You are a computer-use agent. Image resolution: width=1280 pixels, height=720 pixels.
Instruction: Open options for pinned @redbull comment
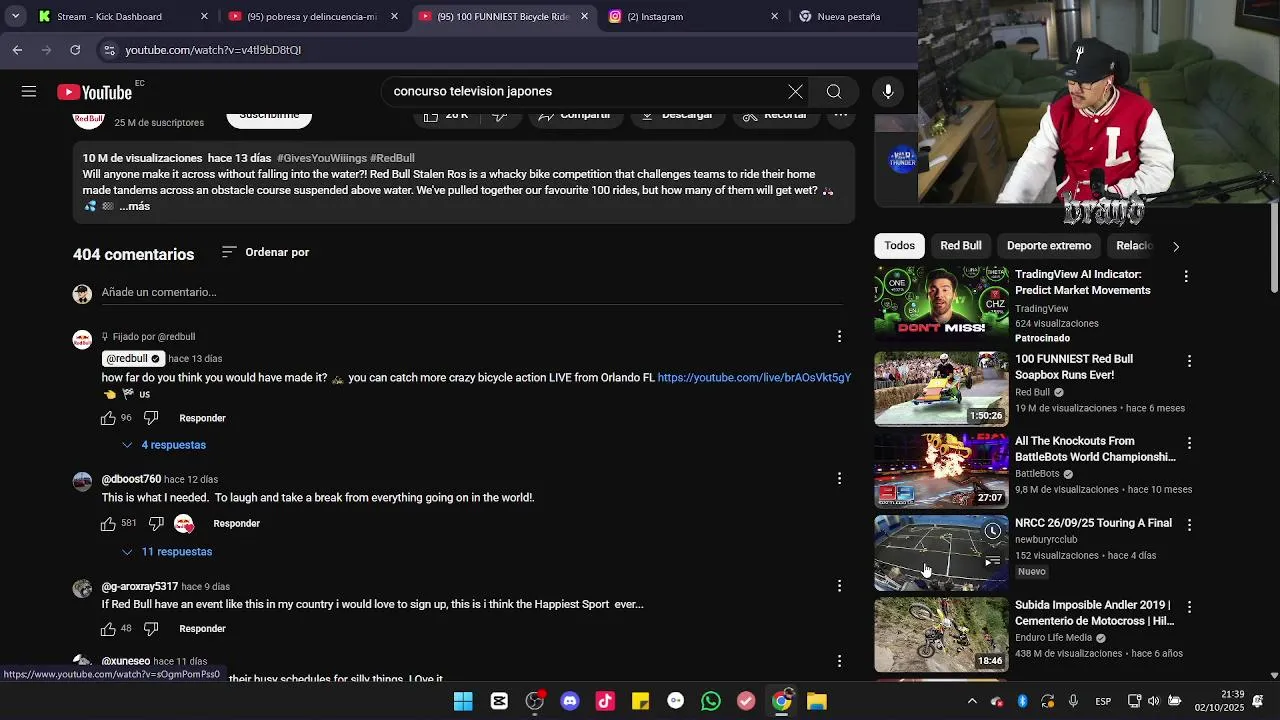tap(839, 337)
